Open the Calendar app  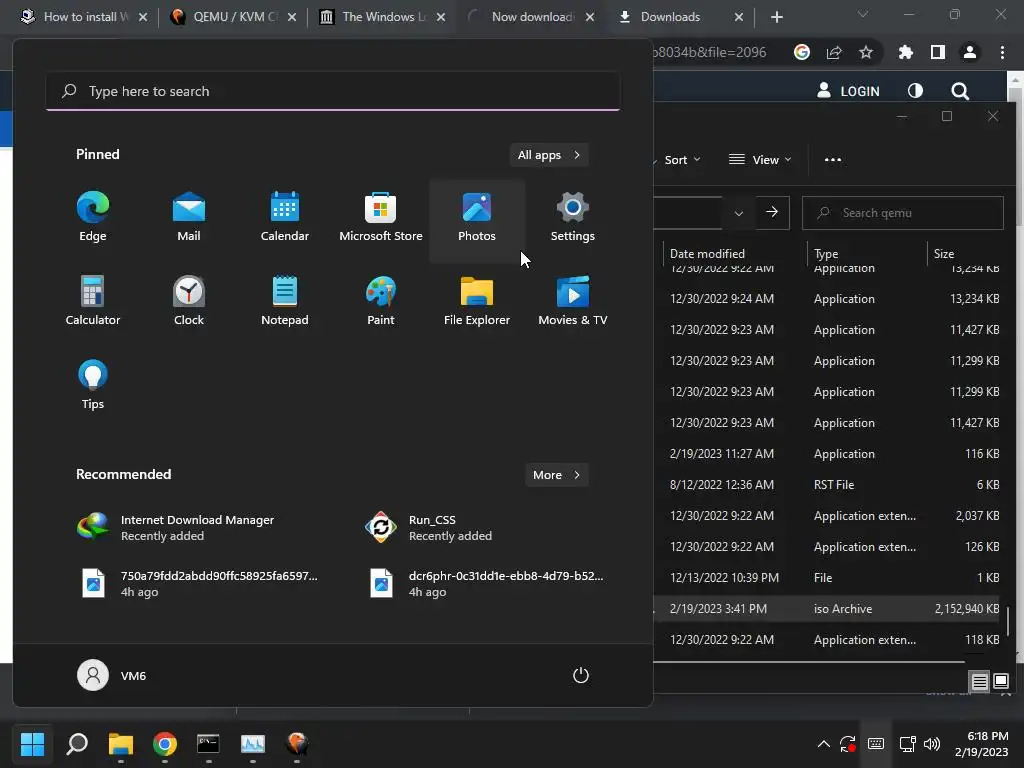[285, 217]
